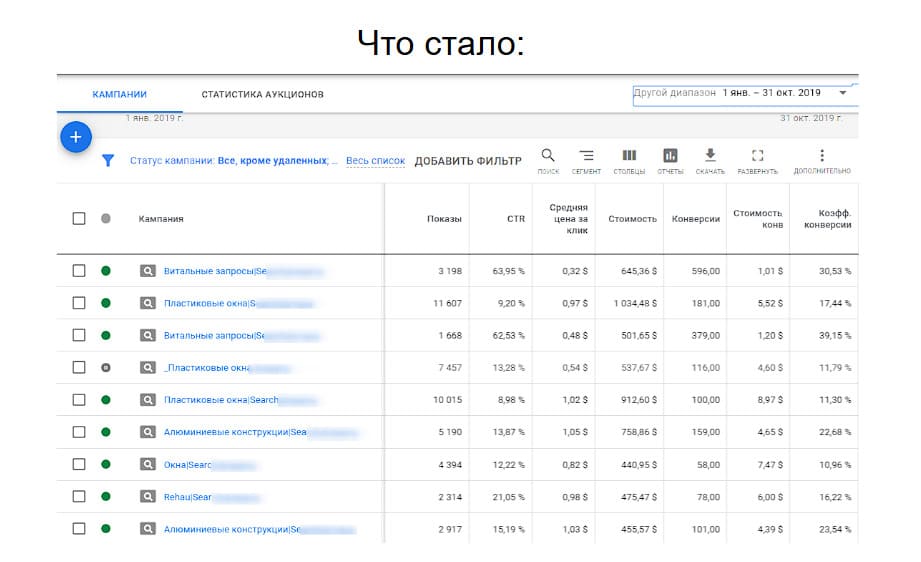This screenshot has height=562, width=921.
Task: Tick checkbox for Rehau|Search row
Action: (79, 497)
